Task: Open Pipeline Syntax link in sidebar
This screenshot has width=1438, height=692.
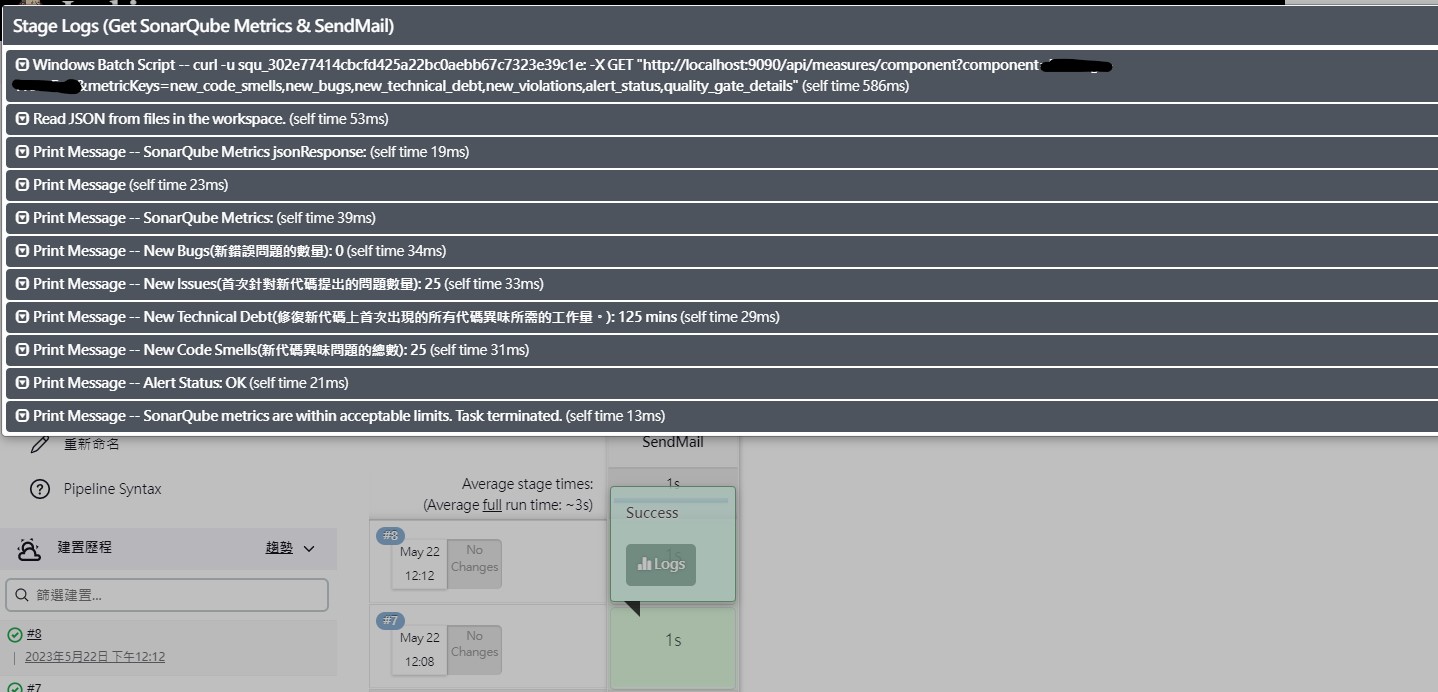Action: pyautogui.click(x=112, y=489)
